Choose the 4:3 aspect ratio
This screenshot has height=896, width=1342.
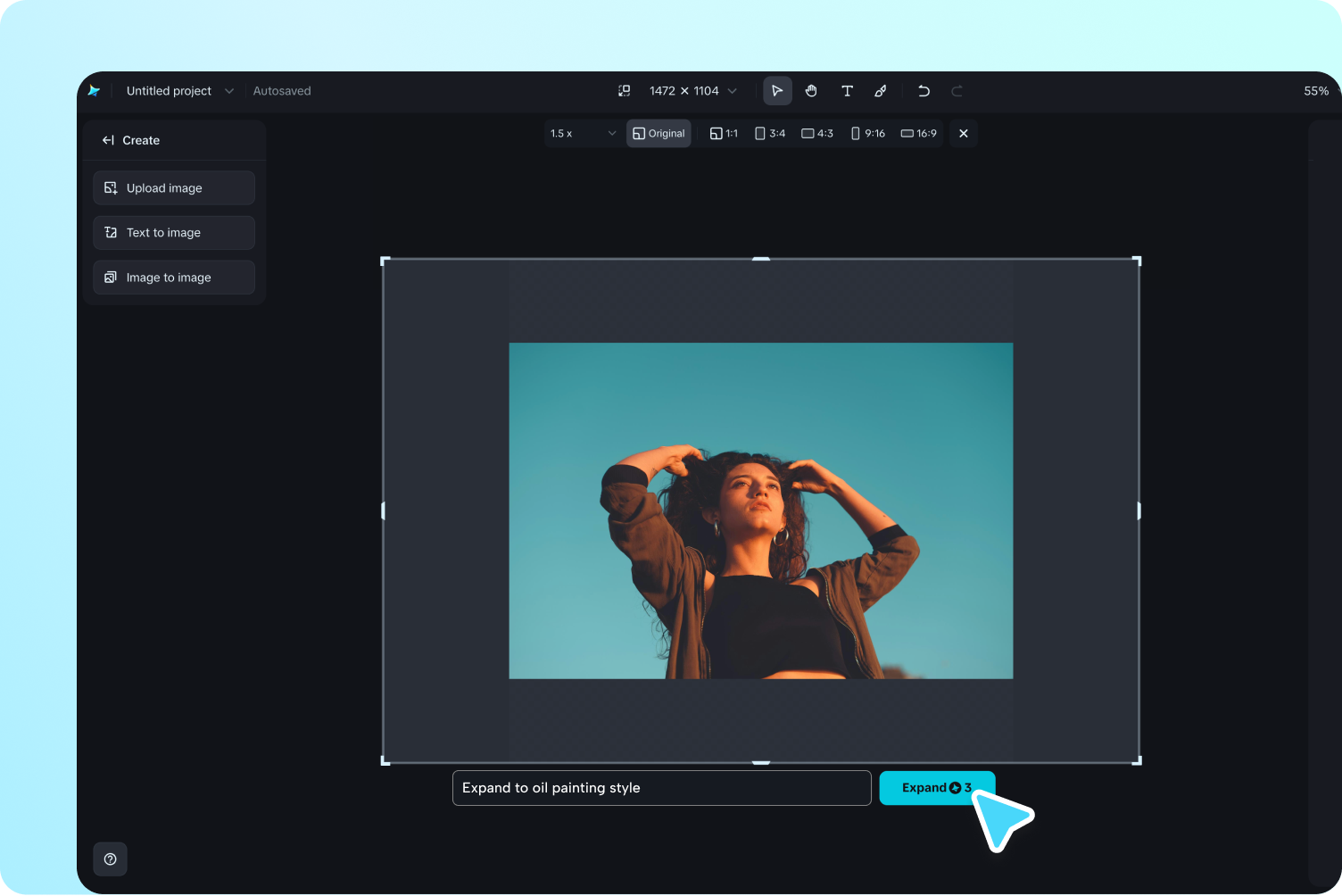point(817,134)
